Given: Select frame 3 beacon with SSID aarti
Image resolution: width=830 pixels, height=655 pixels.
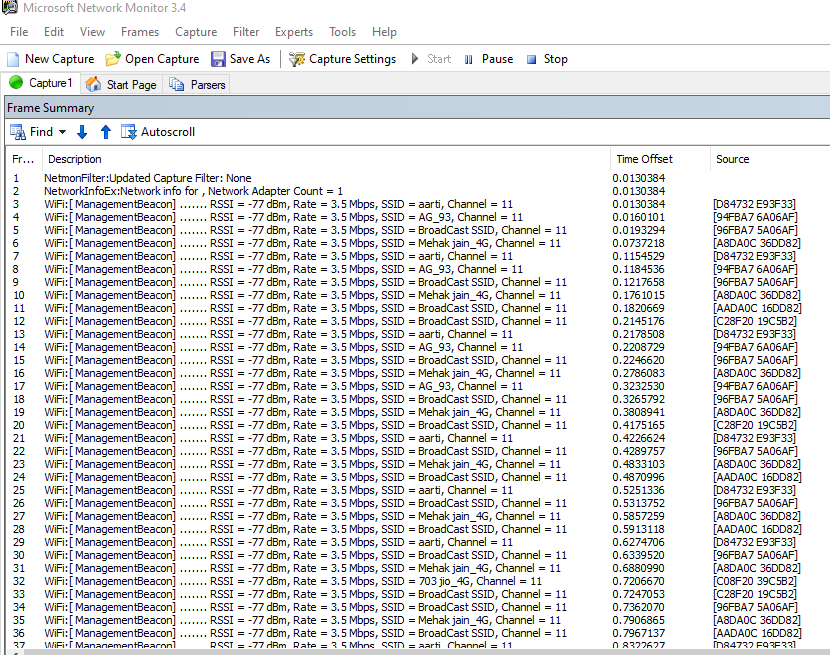Looking at the screenshot, I should pos(418,204).
